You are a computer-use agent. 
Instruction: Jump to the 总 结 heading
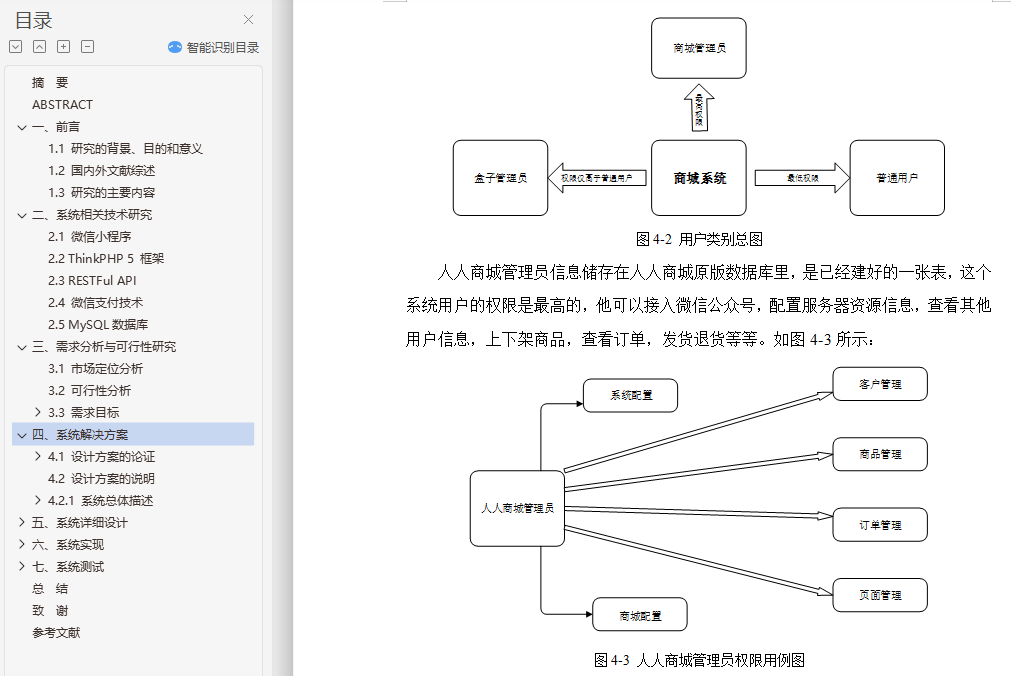(50, 588)
